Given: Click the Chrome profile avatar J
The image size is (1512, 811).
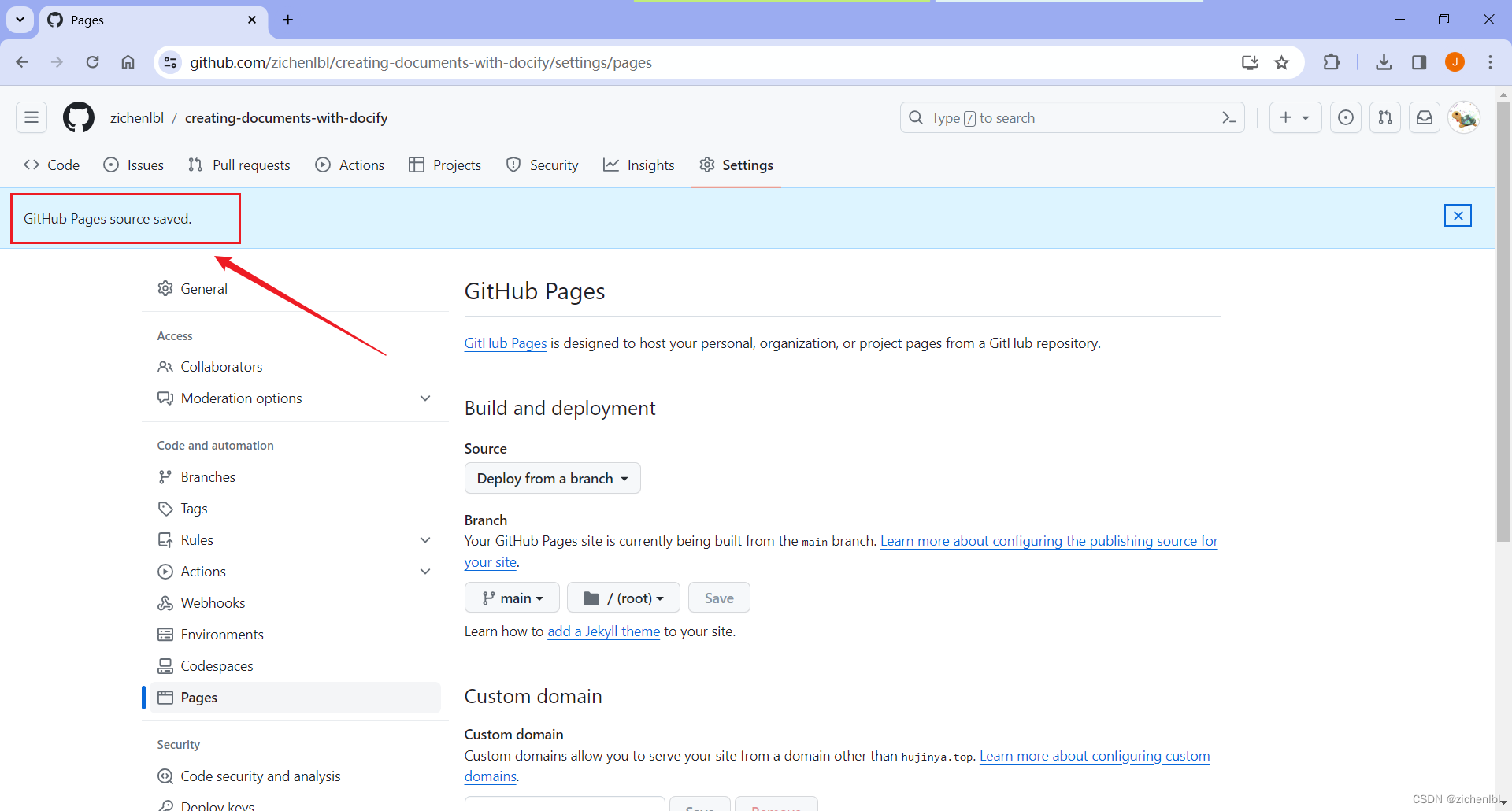Looking at the screenshot, I should click(x=1455, y=62).
